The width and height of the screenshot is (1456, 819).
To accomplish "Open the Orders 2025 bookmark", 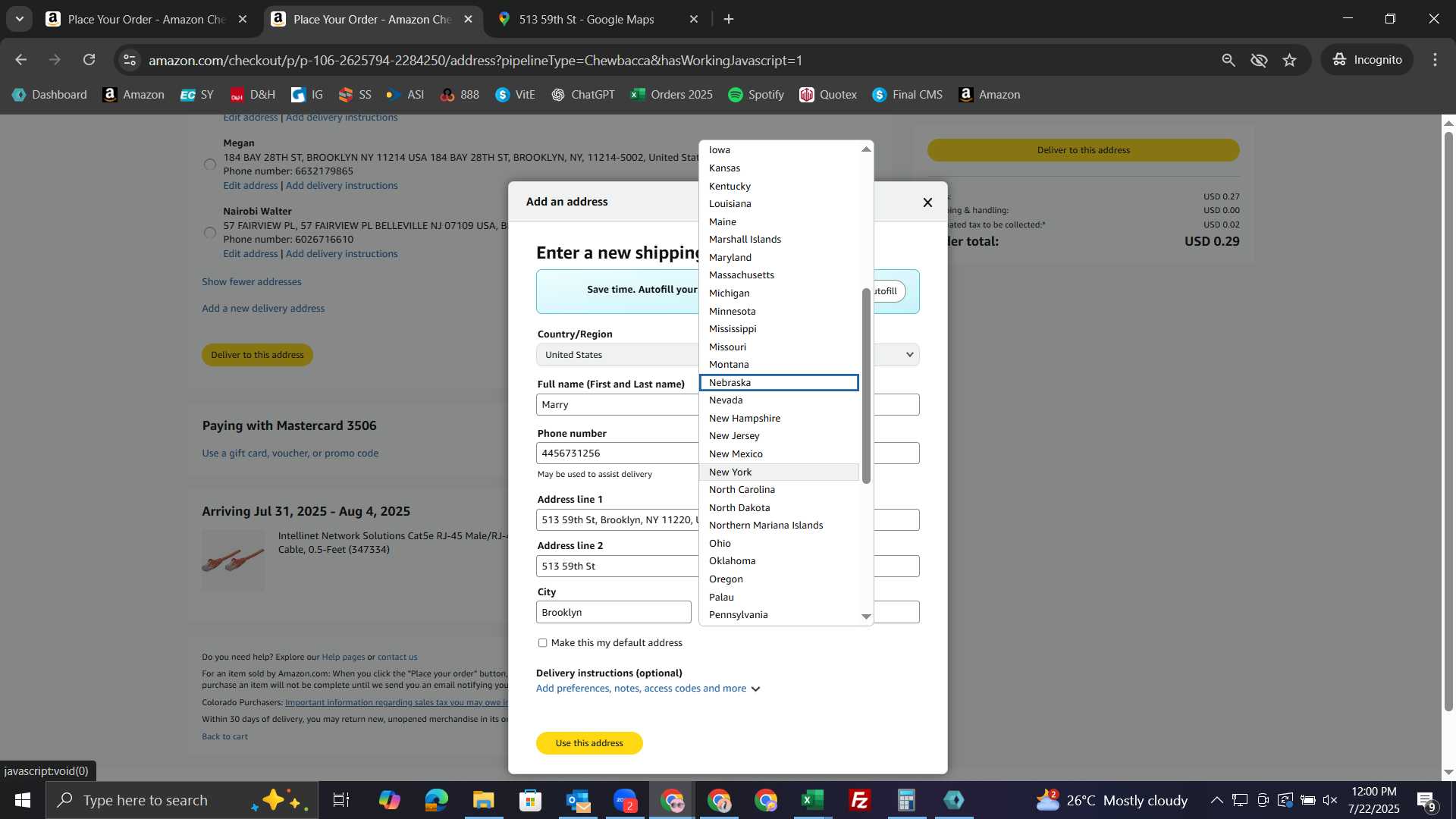I will [672, 95].
